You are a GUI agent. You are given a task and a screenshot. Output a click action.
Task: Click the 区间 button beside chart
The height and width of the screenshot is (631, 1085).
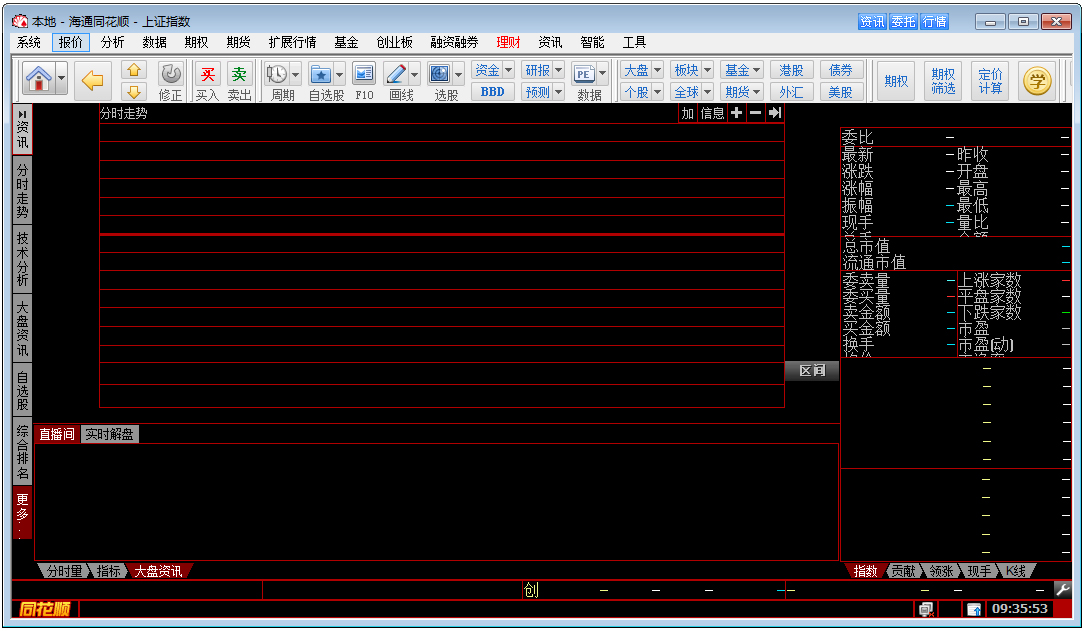[x=812, y=371]
